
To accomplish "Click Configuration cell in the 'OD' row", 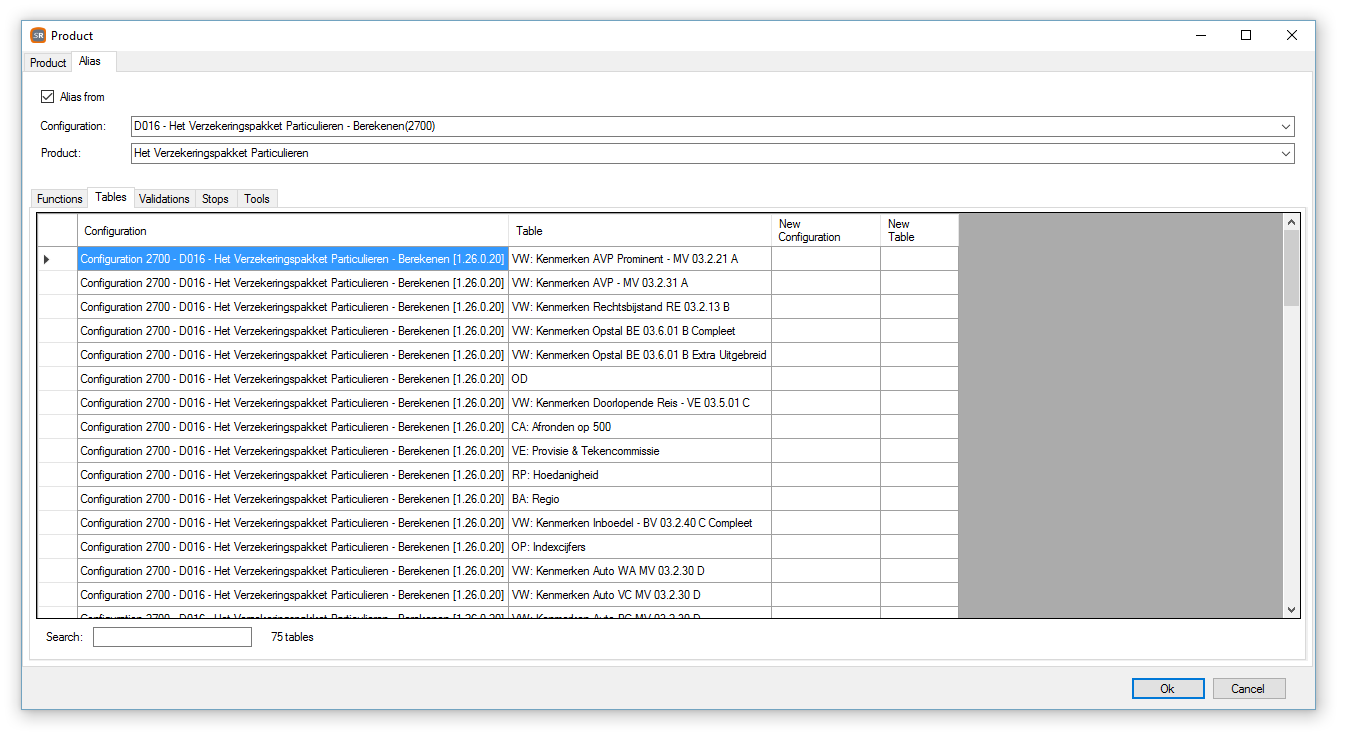I will (293, 379).
